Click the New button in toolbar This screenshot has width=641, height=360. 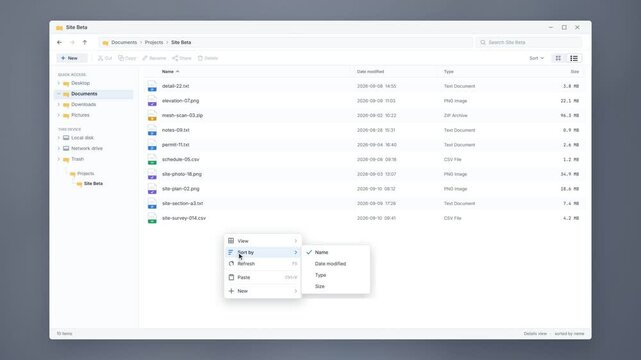(72, 58)
